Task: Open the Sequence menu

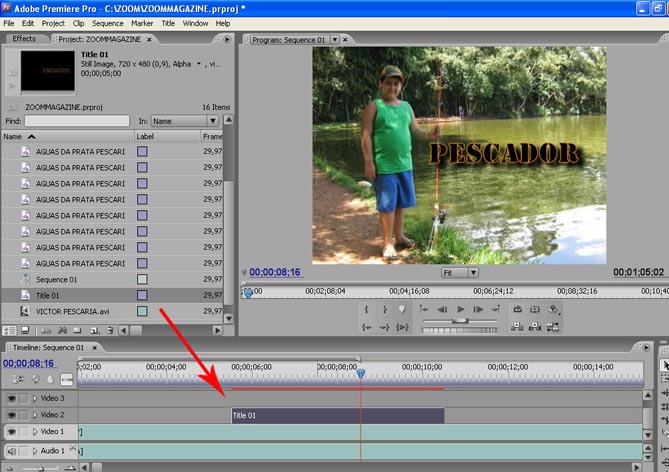Action: [107, 22]
